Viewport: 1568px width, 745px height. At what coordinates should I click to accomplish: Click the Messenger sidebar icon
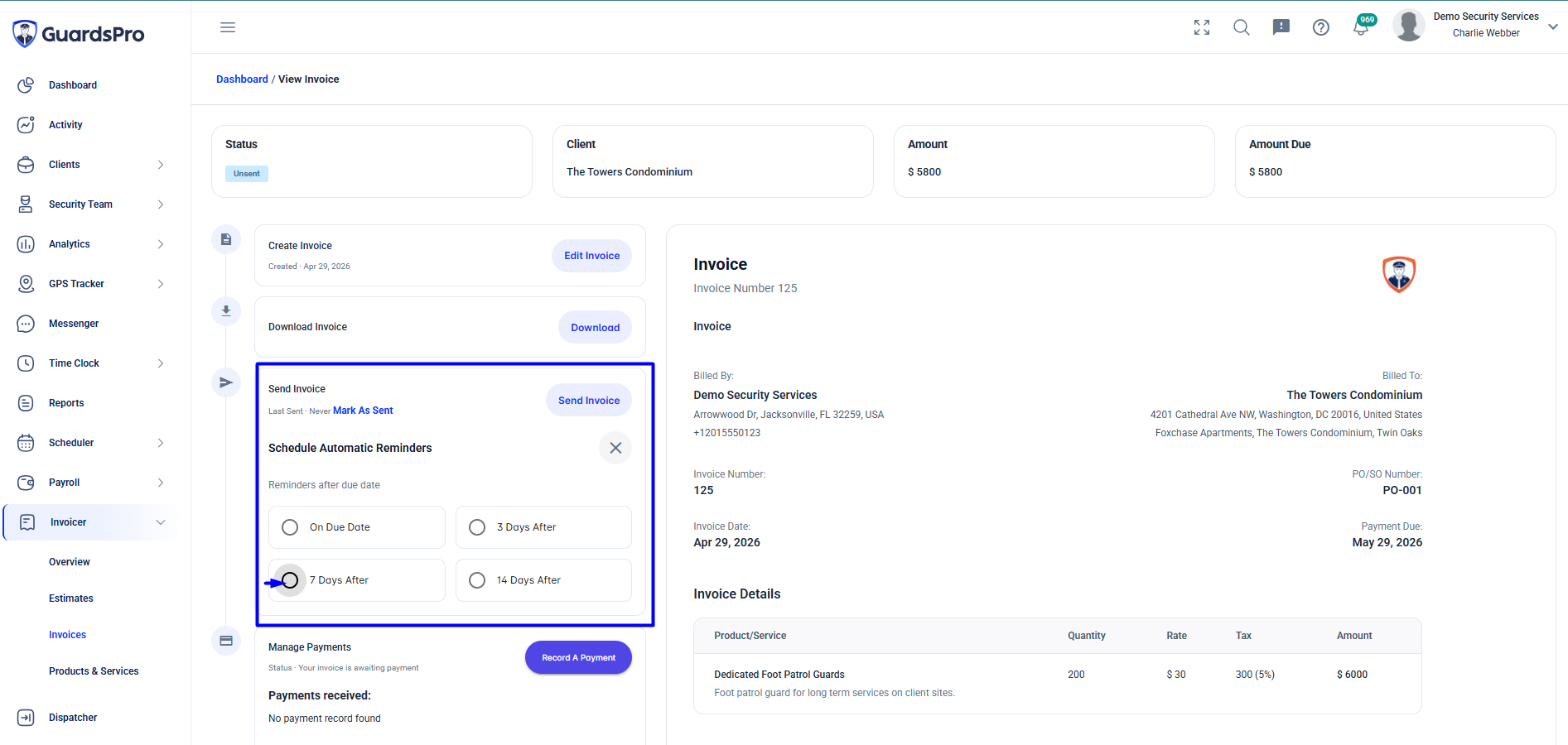(x=26, y=324)
